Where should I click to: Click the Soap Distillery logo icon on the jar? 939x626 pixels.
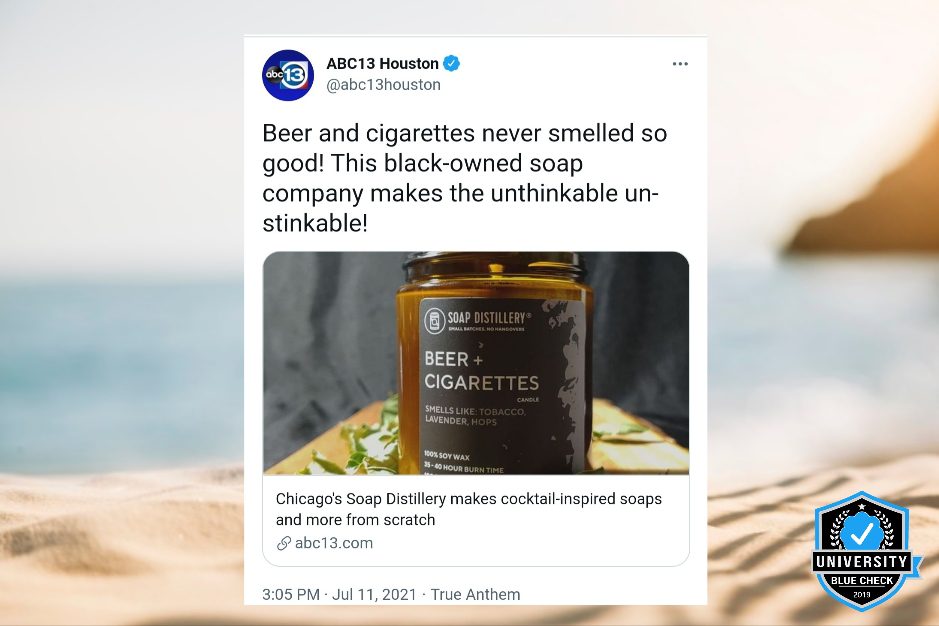tap(434, 320)
